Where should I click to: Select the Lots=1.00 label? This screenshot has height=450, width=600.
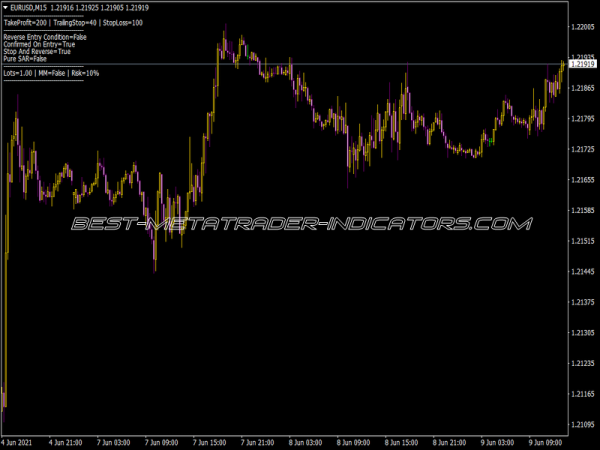17,73
